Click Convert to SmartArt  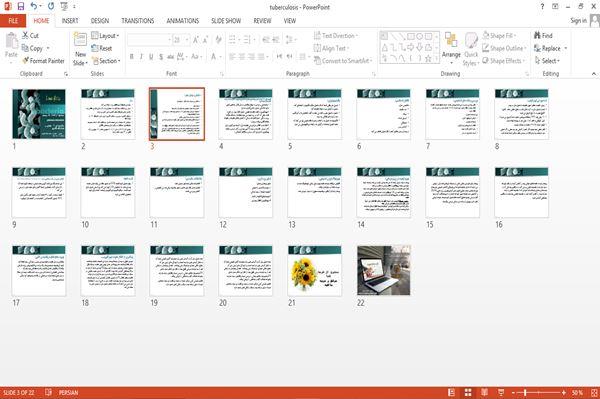click(x=342, y=61)
